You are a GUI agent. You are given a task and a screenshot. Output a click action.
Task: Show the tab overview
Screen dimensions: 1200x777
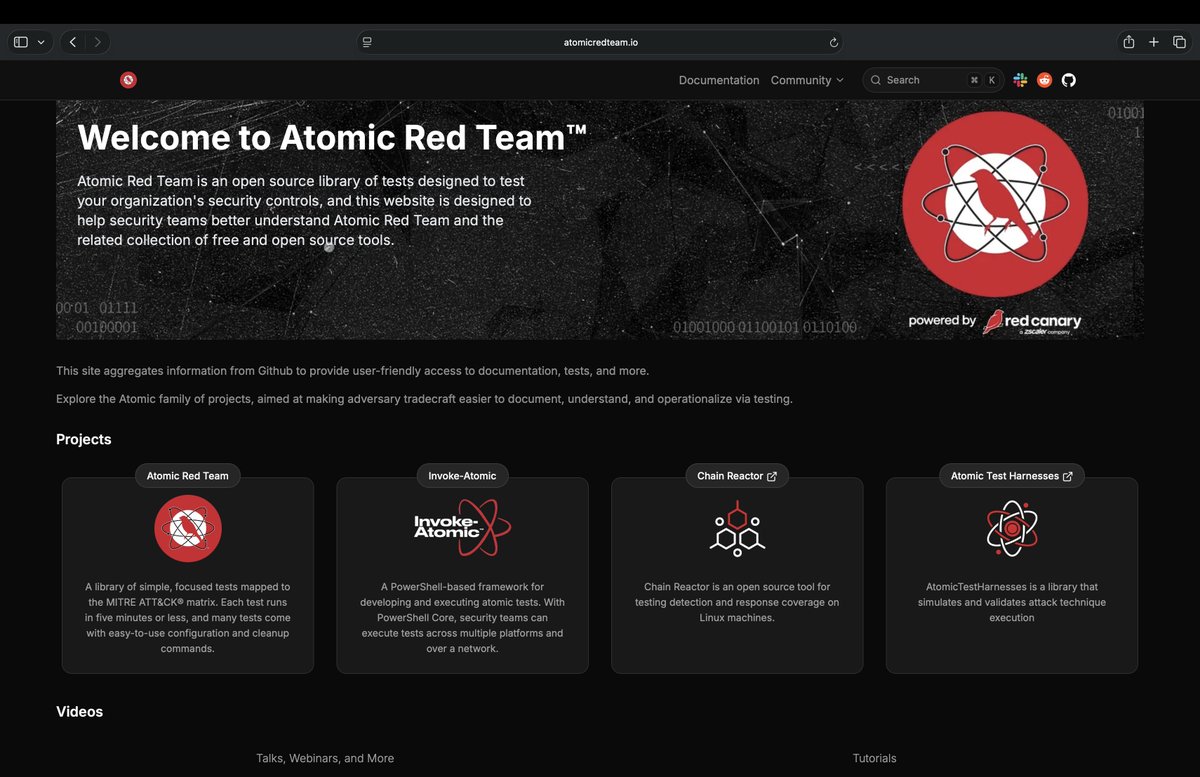(1179, 42)
